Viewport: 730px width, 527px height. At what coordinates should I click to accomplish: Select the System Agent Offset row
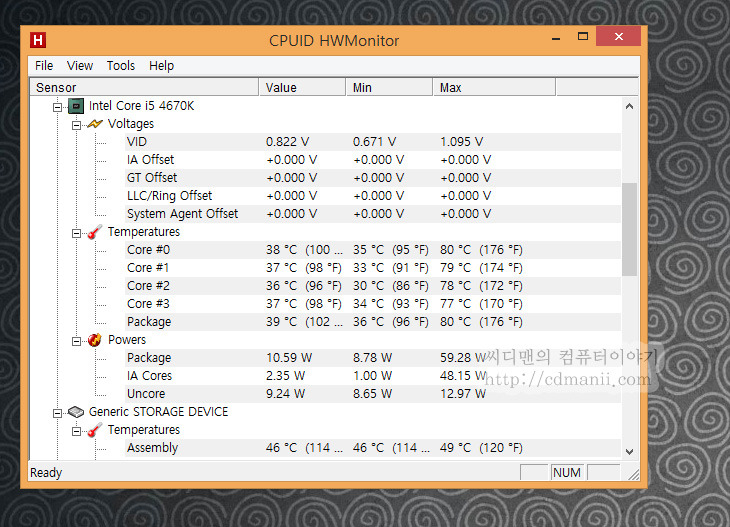click(373, 214)
